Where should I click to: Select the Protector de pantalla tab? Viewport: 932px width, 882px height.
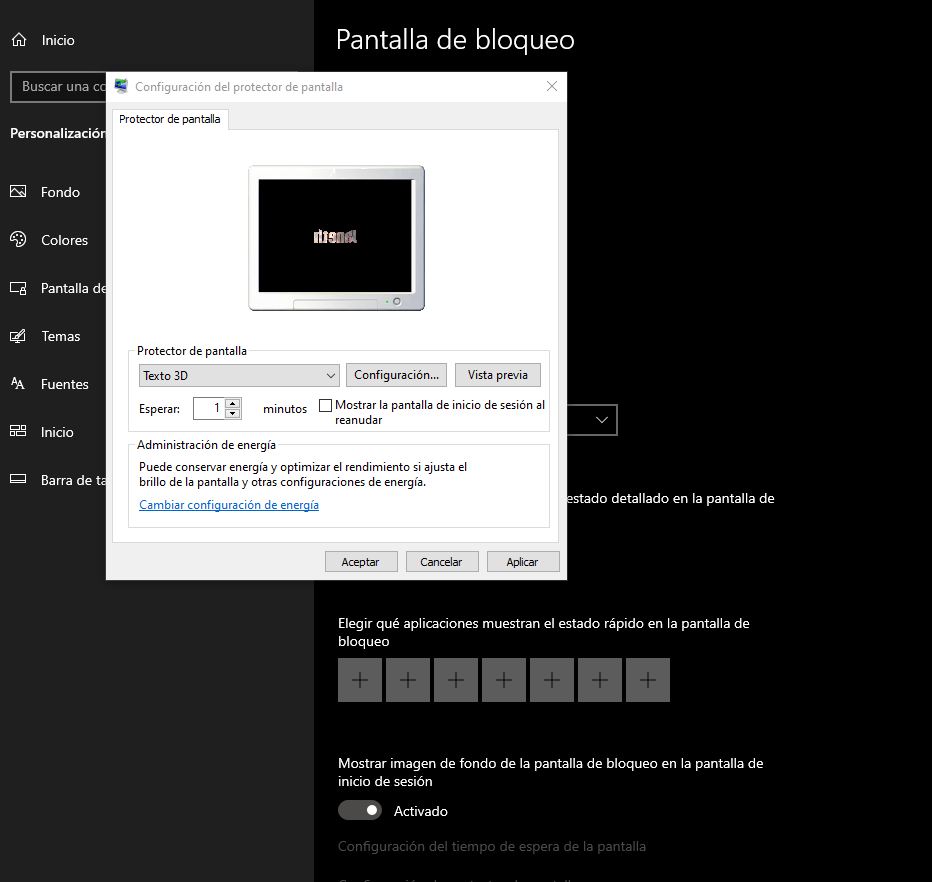[x=169, y=119]
